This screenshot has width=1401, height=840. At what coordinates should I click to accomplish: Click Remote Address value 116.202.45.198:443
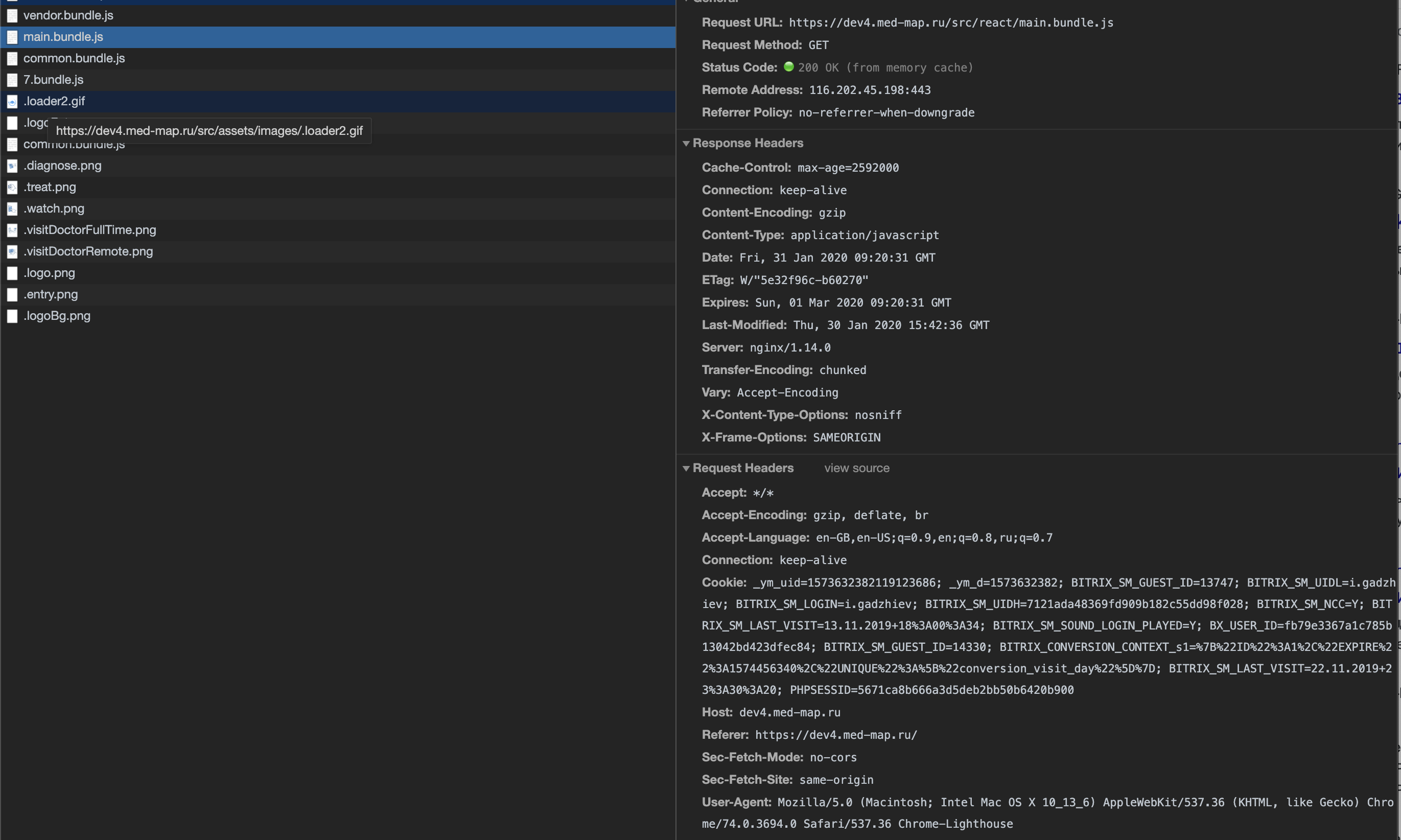pyautogui.click(x=870, y=90)
